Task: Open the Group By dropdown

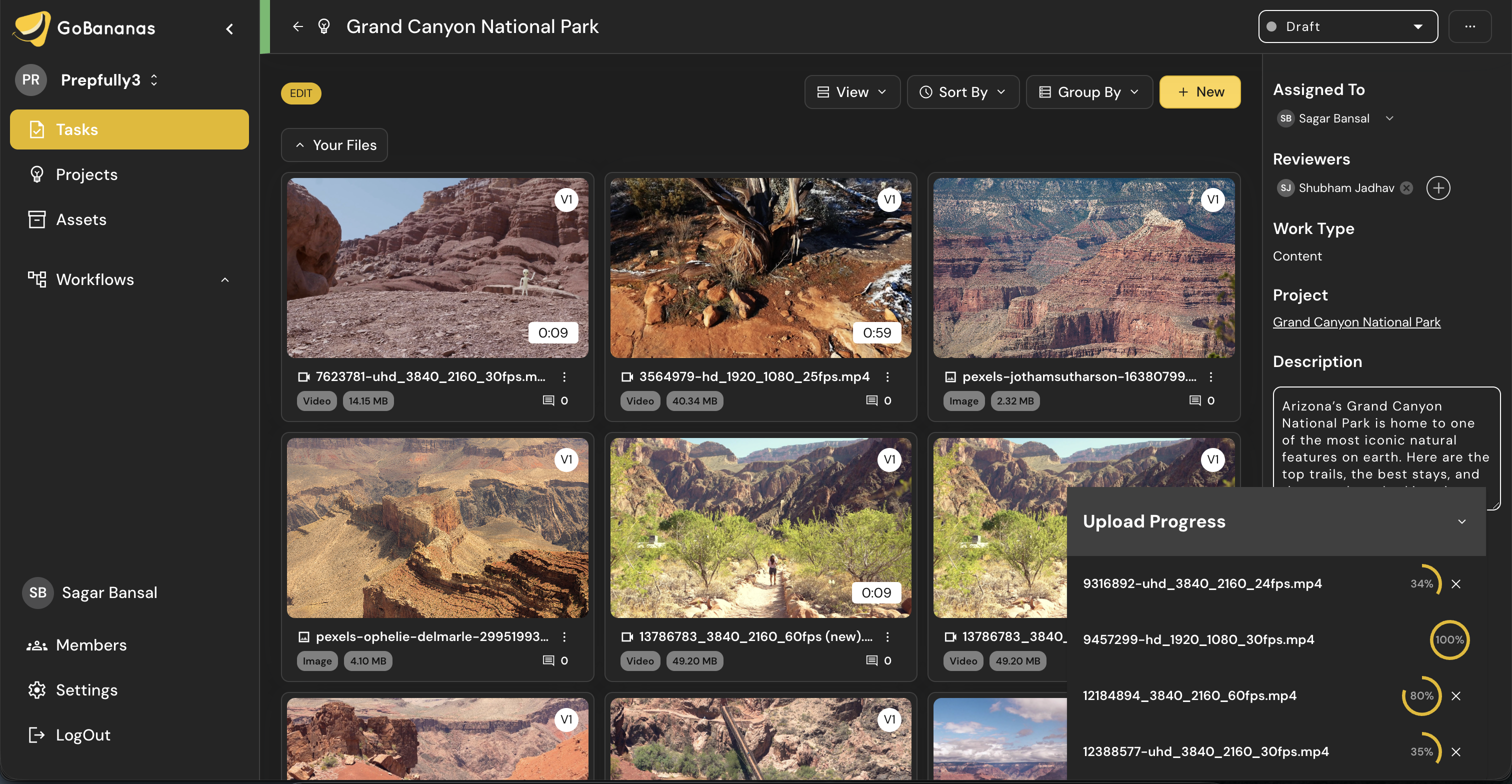Action: coord(1089,92)
